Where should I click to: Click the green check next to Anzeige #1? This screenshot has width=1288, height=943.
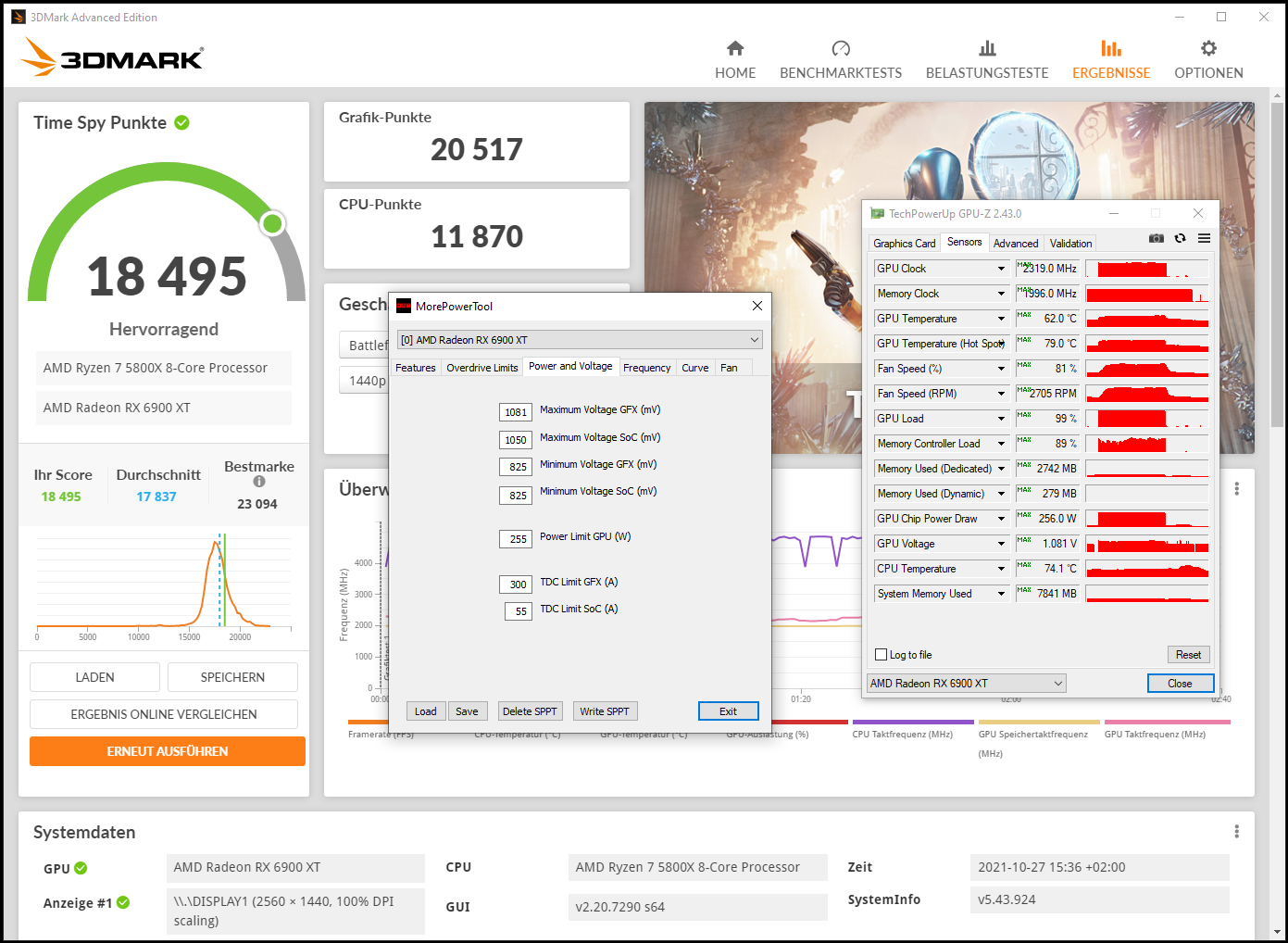[x=123, y=902]
